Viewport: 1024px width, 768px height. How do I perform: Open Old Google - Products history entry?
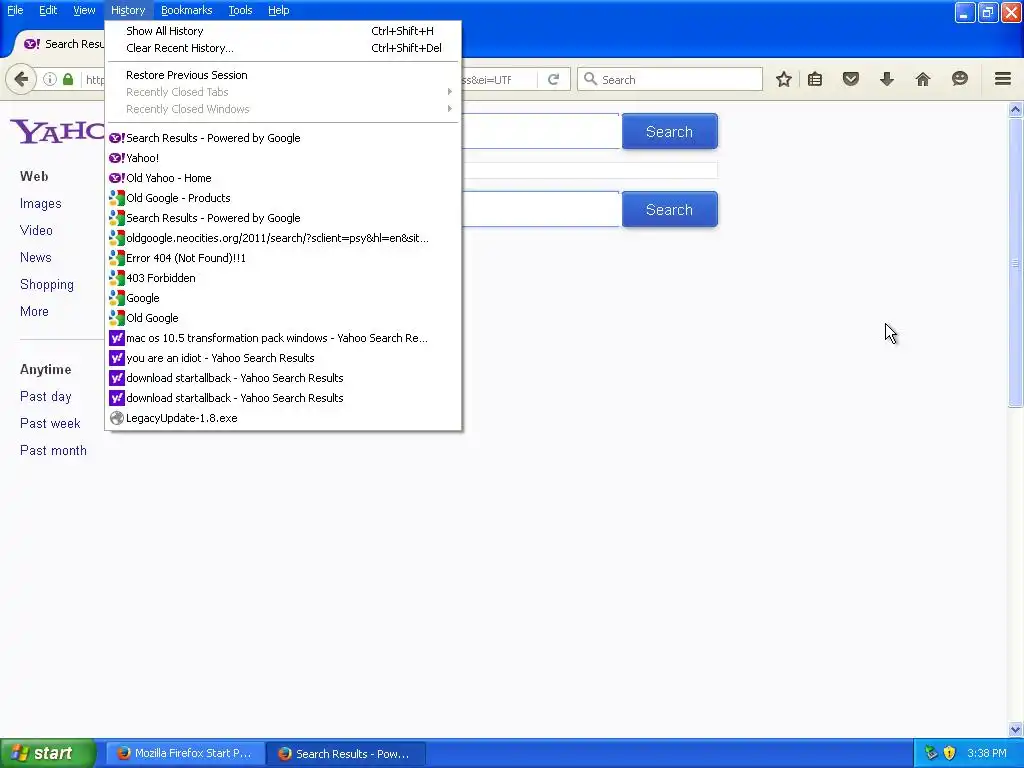[283, 198]
